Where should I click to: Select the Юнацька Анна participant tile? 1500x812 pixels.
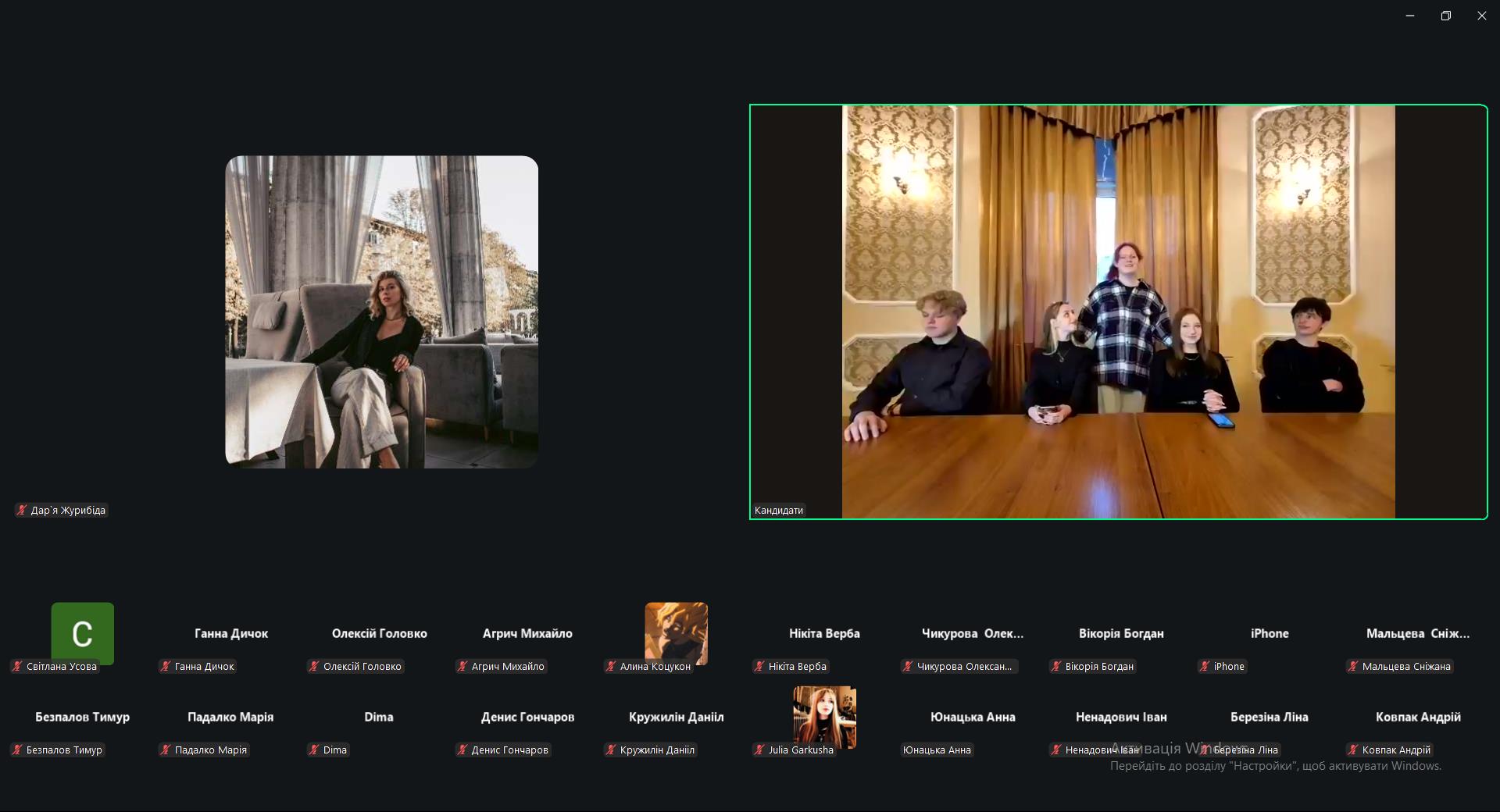click(x=973, y=718)
